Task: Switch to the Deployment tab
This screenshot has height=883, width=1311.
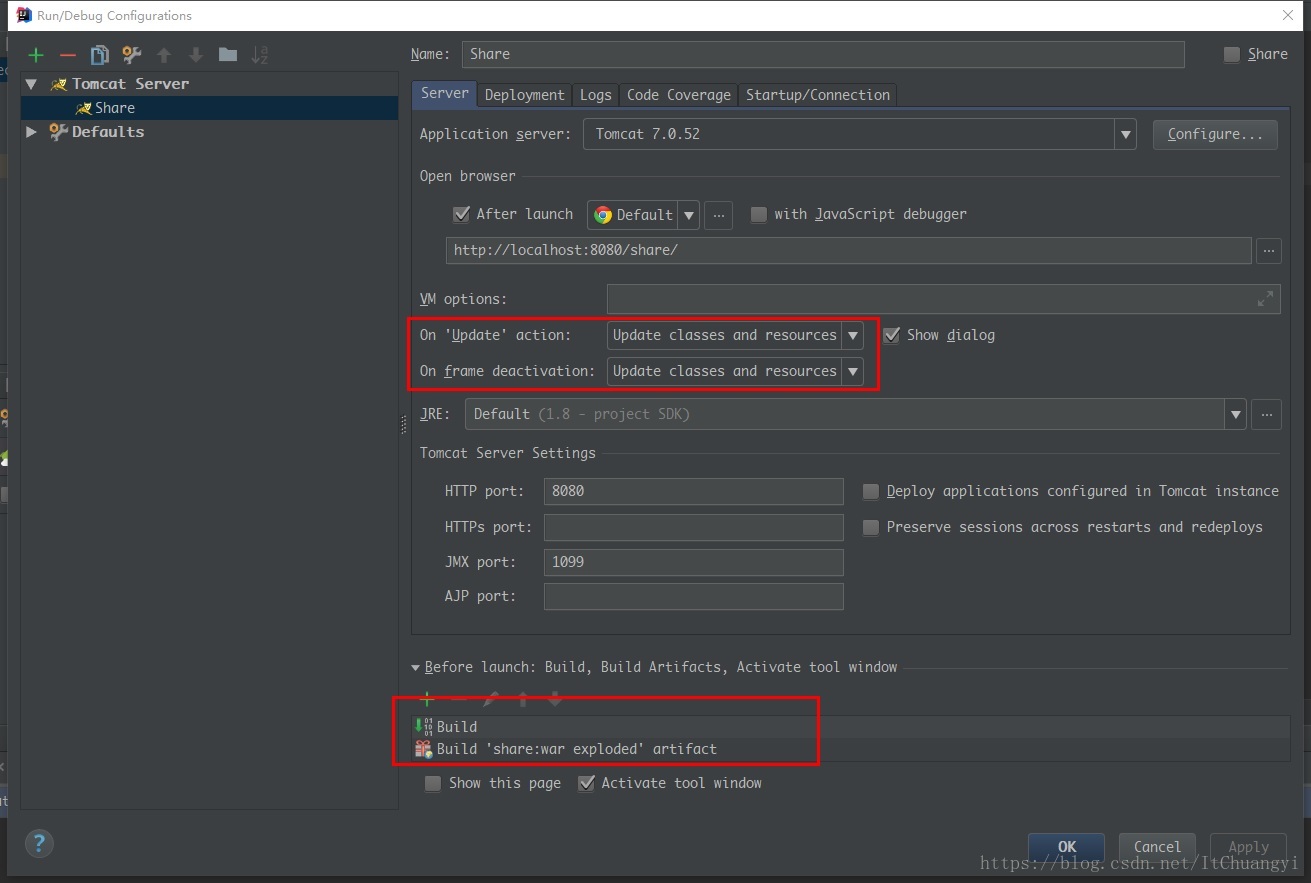Action: [524, 95]
